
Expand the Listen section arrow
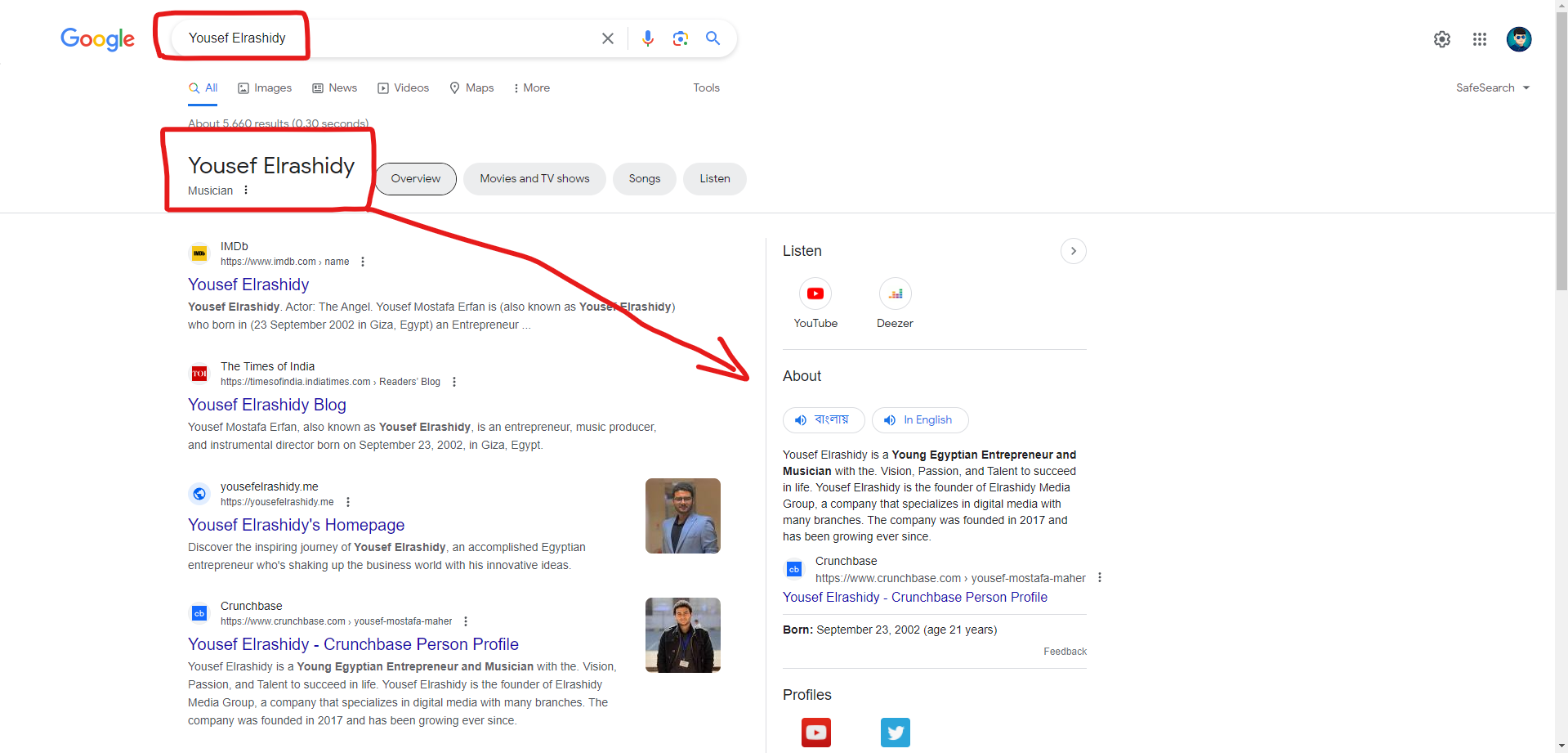1074,251
